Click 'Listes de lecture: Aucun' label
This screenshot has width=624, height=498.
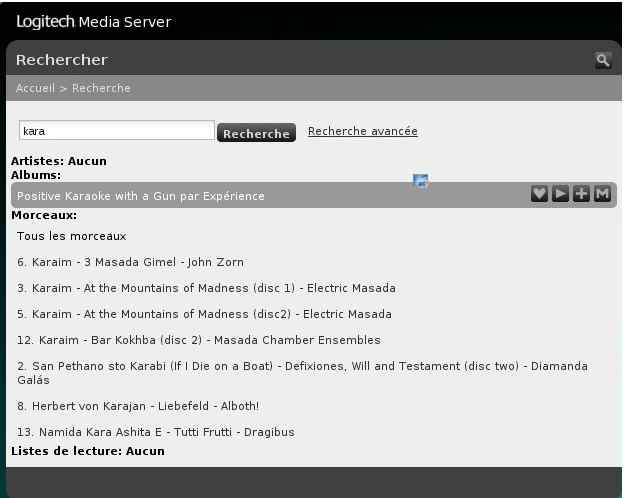(88, 451)
